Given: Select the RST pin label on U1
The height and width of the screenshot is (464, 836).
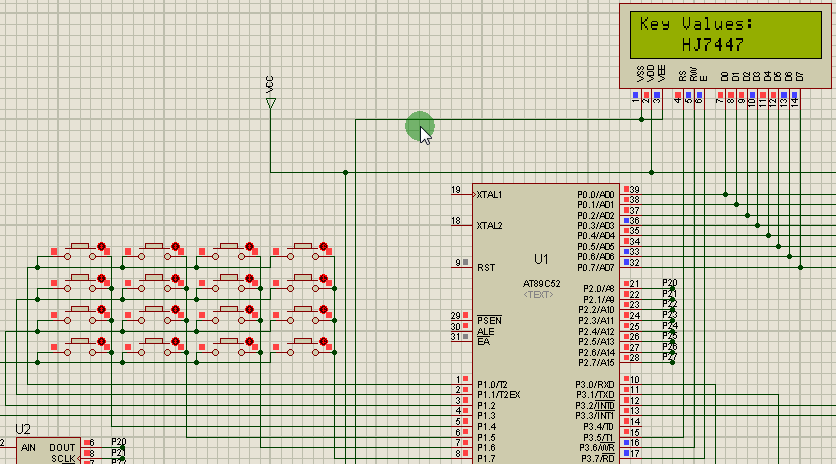Looking at the screenshot, I should pyautogui.click(x=486, y=268).
